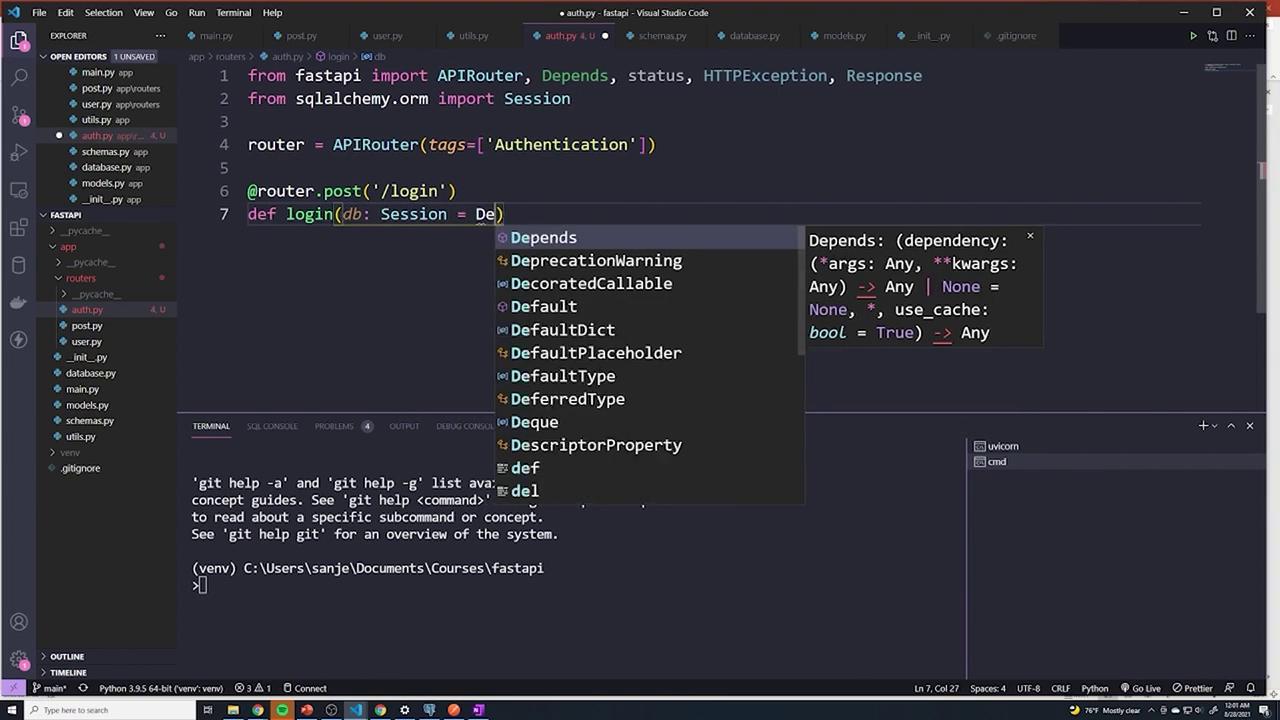
Task: Switch to the .gitignore editor tab
Action: [x=1009, y=36]
